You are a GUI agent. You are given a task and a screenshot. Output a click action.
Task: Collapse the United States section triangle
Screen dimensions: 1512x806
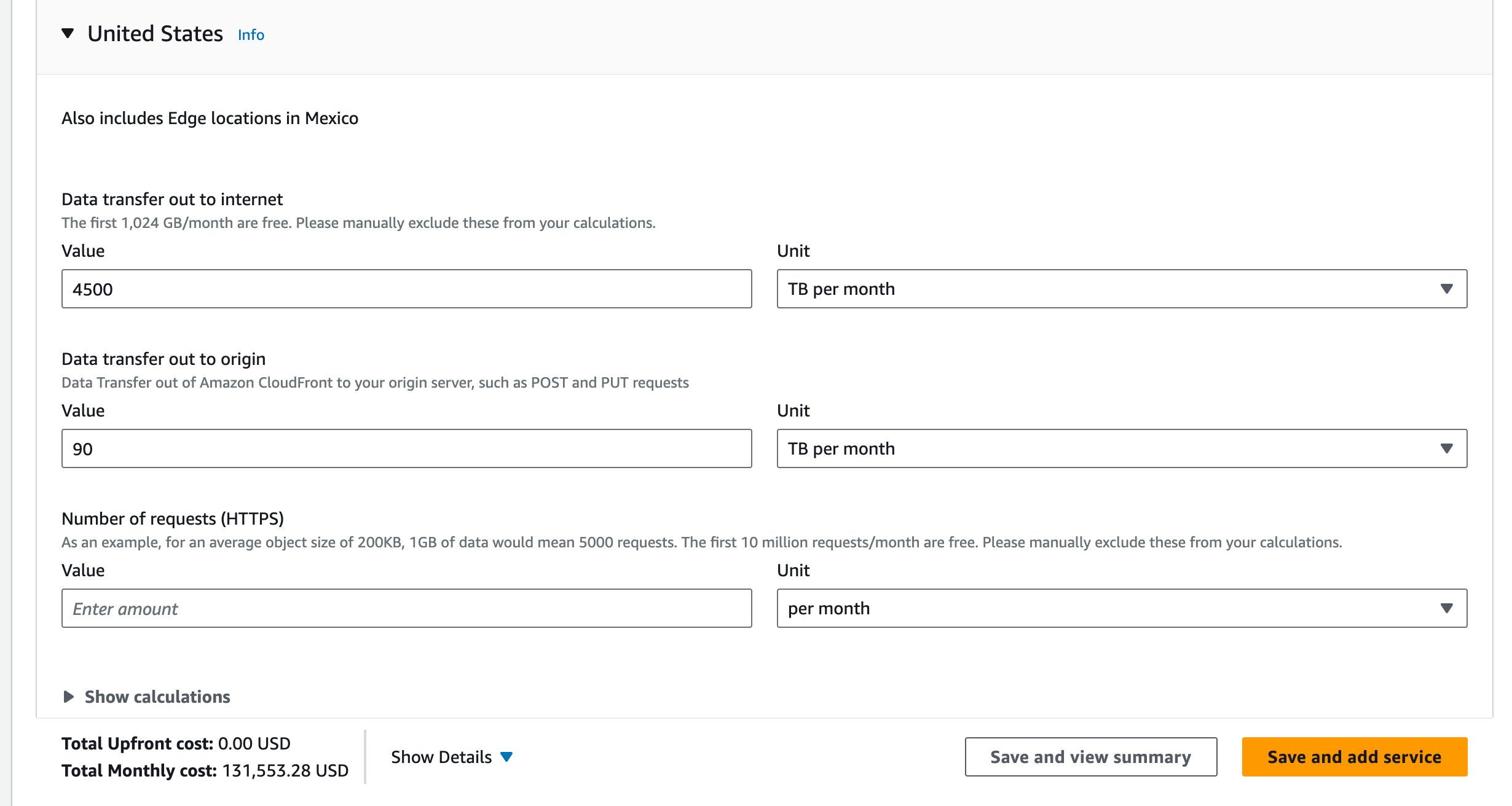pyautogui.click(x=68, y=33)
